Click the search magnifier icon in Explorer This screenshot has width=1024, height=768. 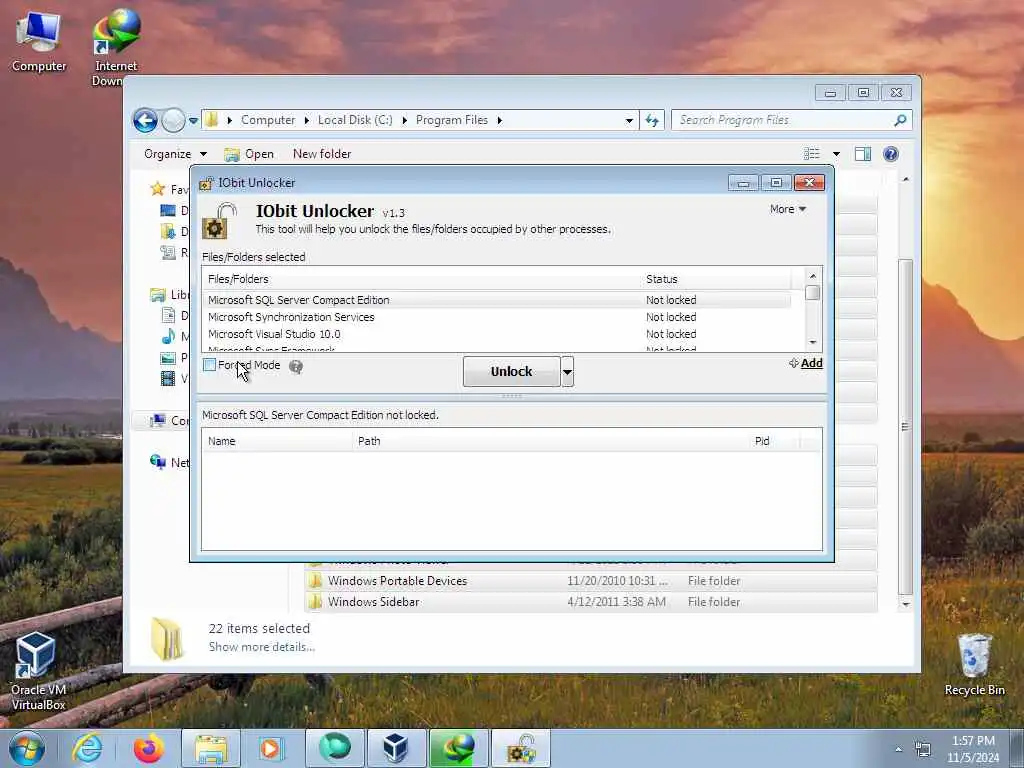901,120
